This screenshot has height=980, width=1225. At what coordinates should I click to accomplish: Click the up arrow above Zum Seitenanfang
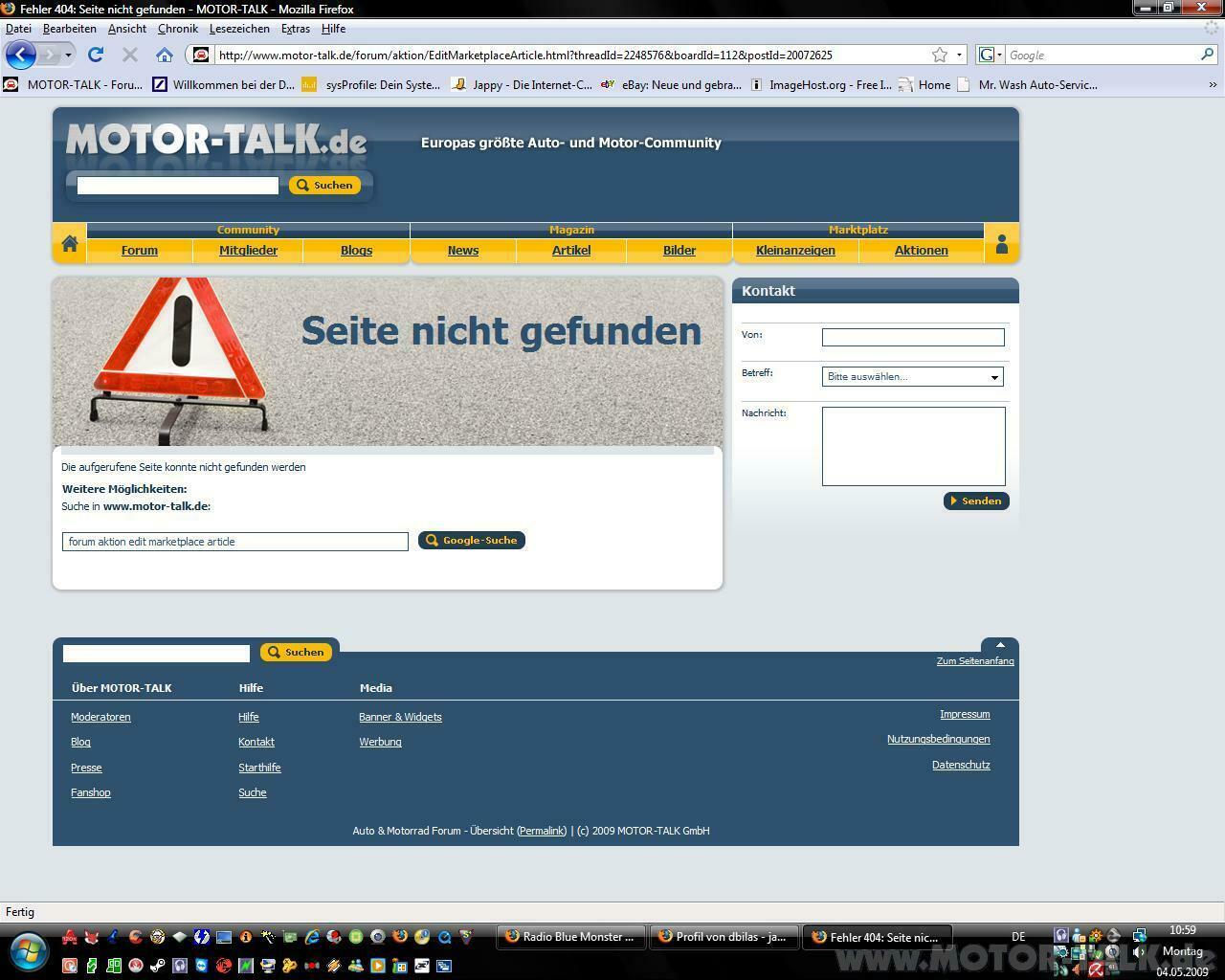click(1000, 644)
